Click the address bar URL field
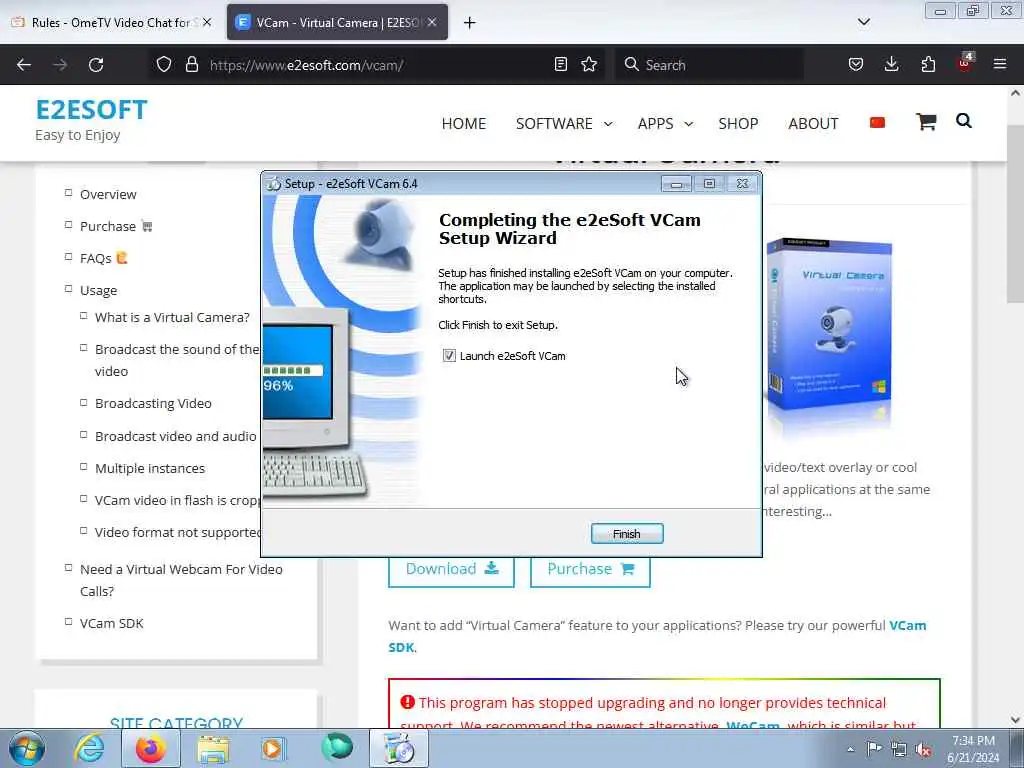Viewport: 1024px width, 768px height. [x=379, y=65]
